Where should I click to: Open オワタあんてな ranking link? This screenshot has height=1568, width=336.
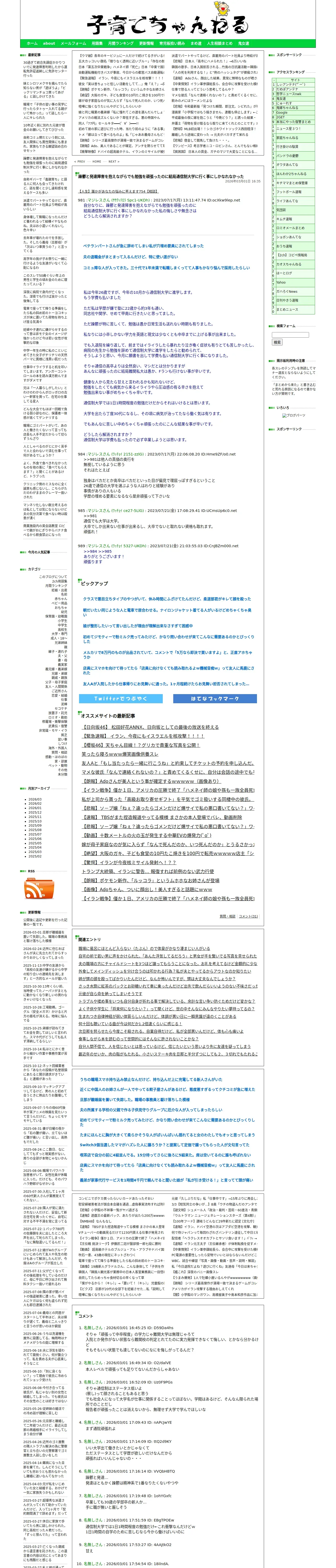(287, 164)
